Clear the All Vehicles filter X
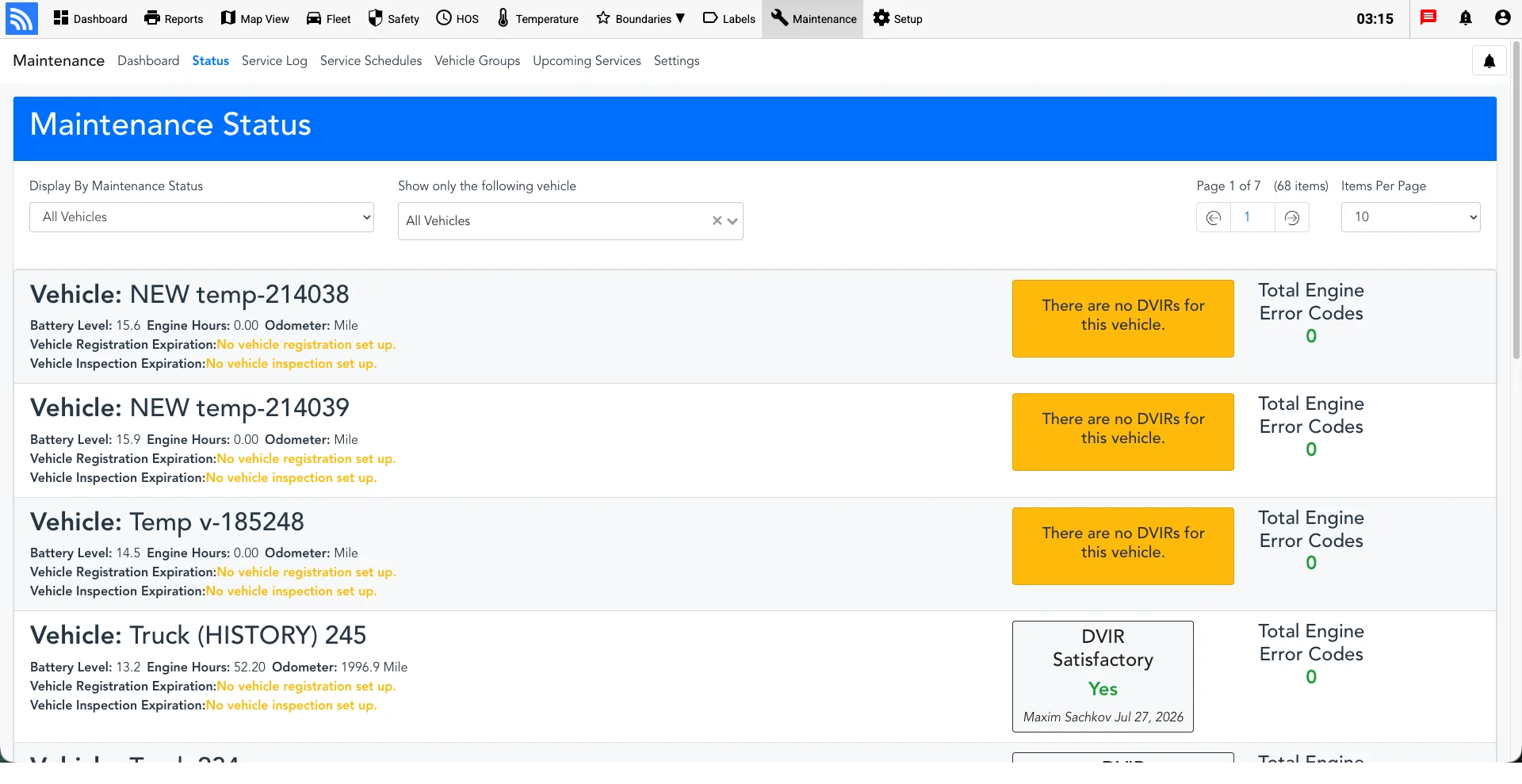The width and height of the screenshot is (1522, 784). coord(717,221)
